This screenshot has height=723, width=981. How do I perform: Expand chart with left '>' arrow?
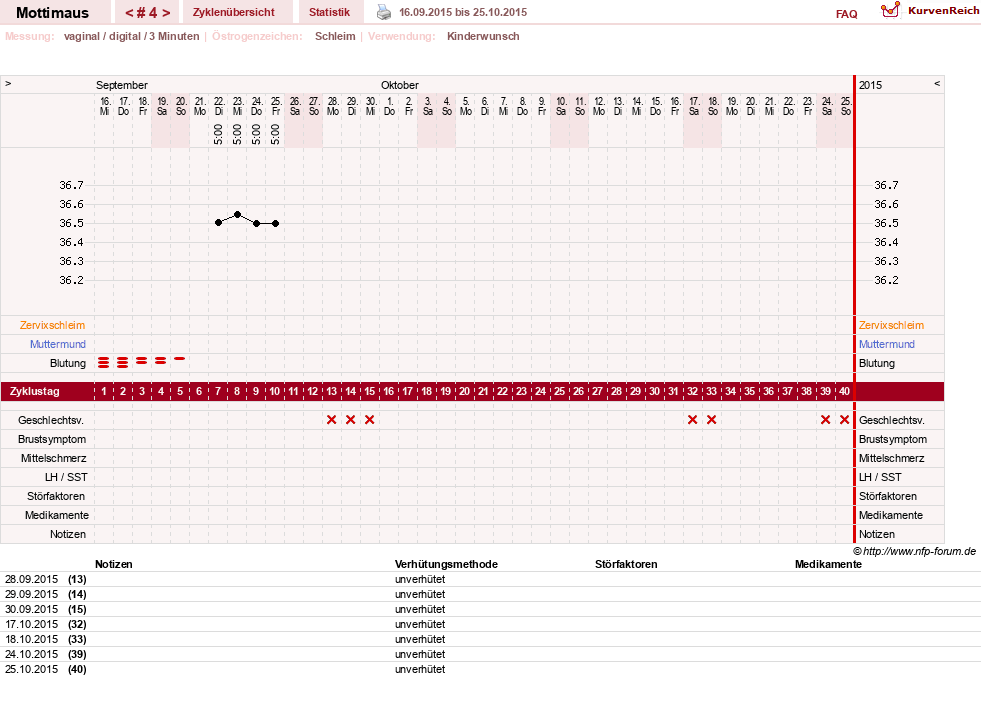coord(8,83)
